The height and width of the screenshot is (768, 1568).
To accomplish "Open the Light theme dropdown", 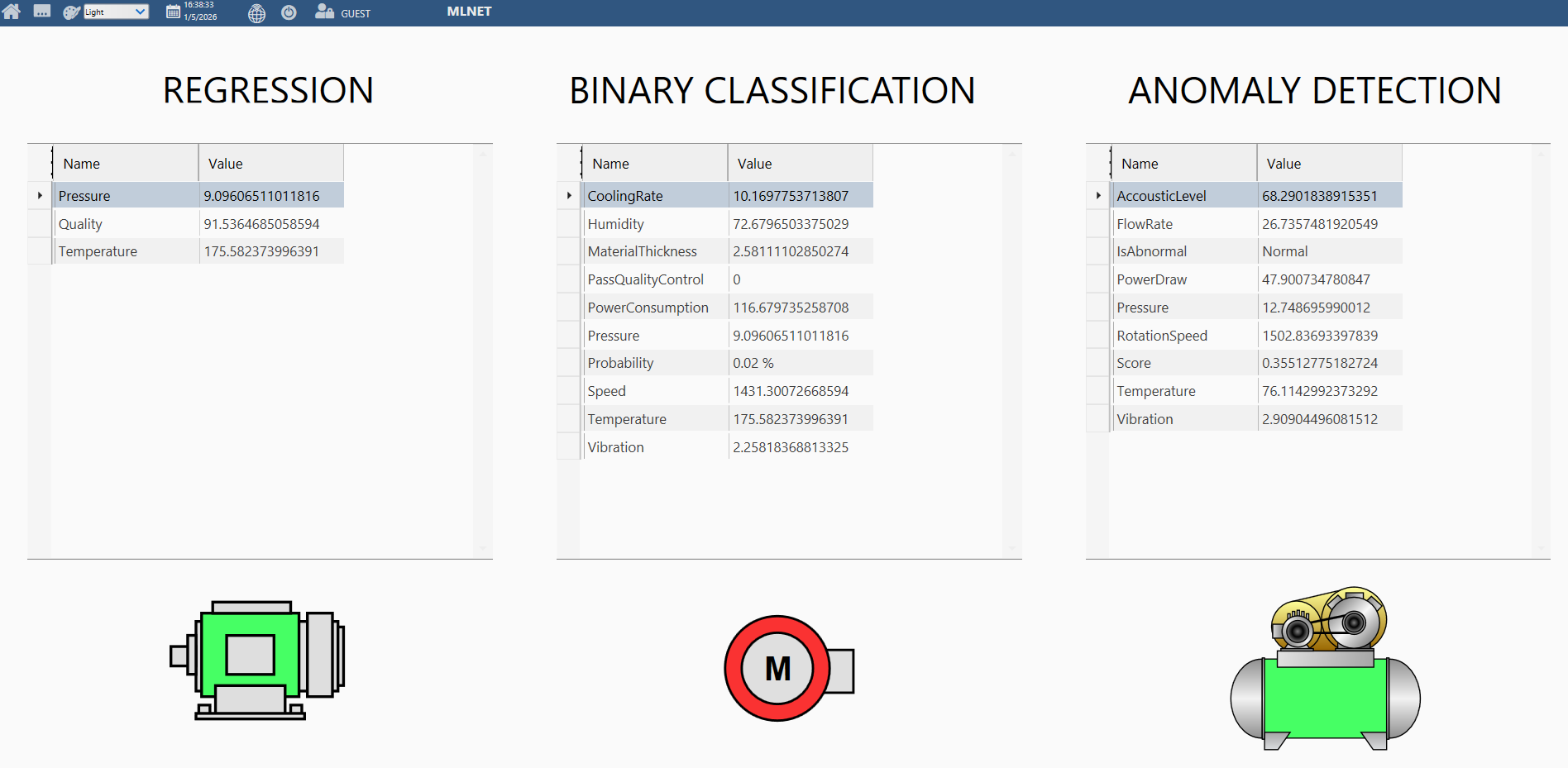I will pos(116,12).
